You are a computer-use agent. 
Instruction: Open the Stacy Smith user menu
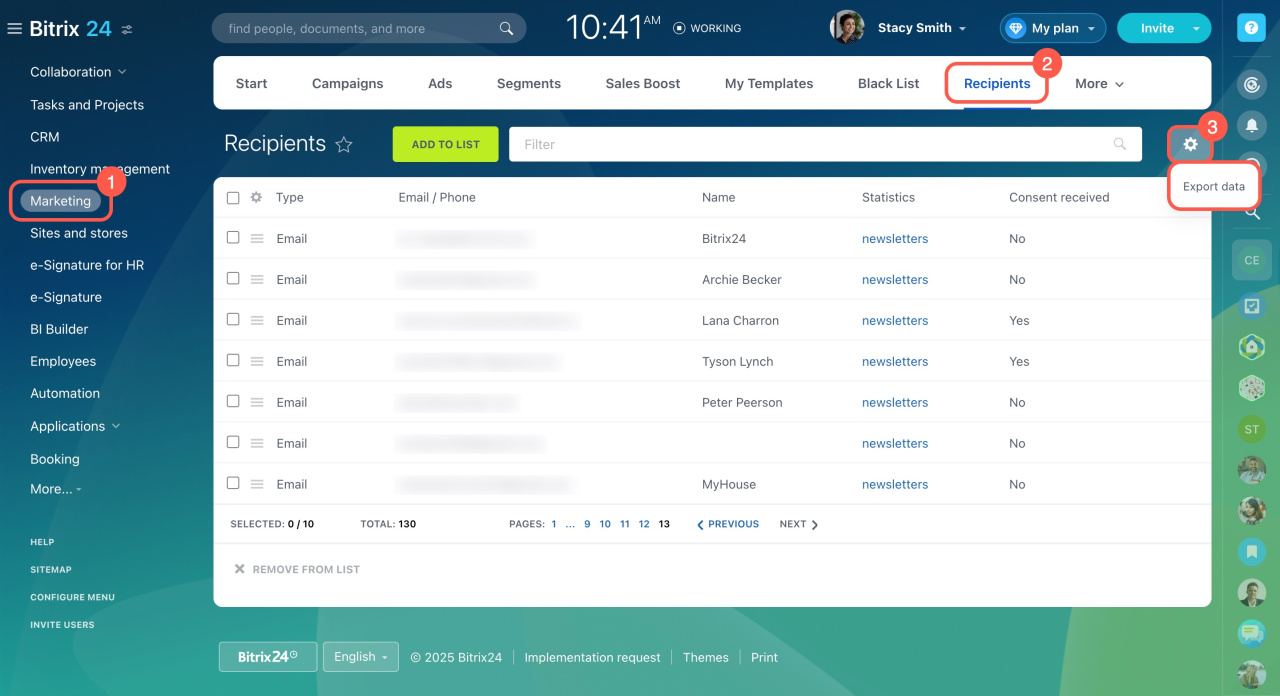pyautogui.click(x=922, y=28)
